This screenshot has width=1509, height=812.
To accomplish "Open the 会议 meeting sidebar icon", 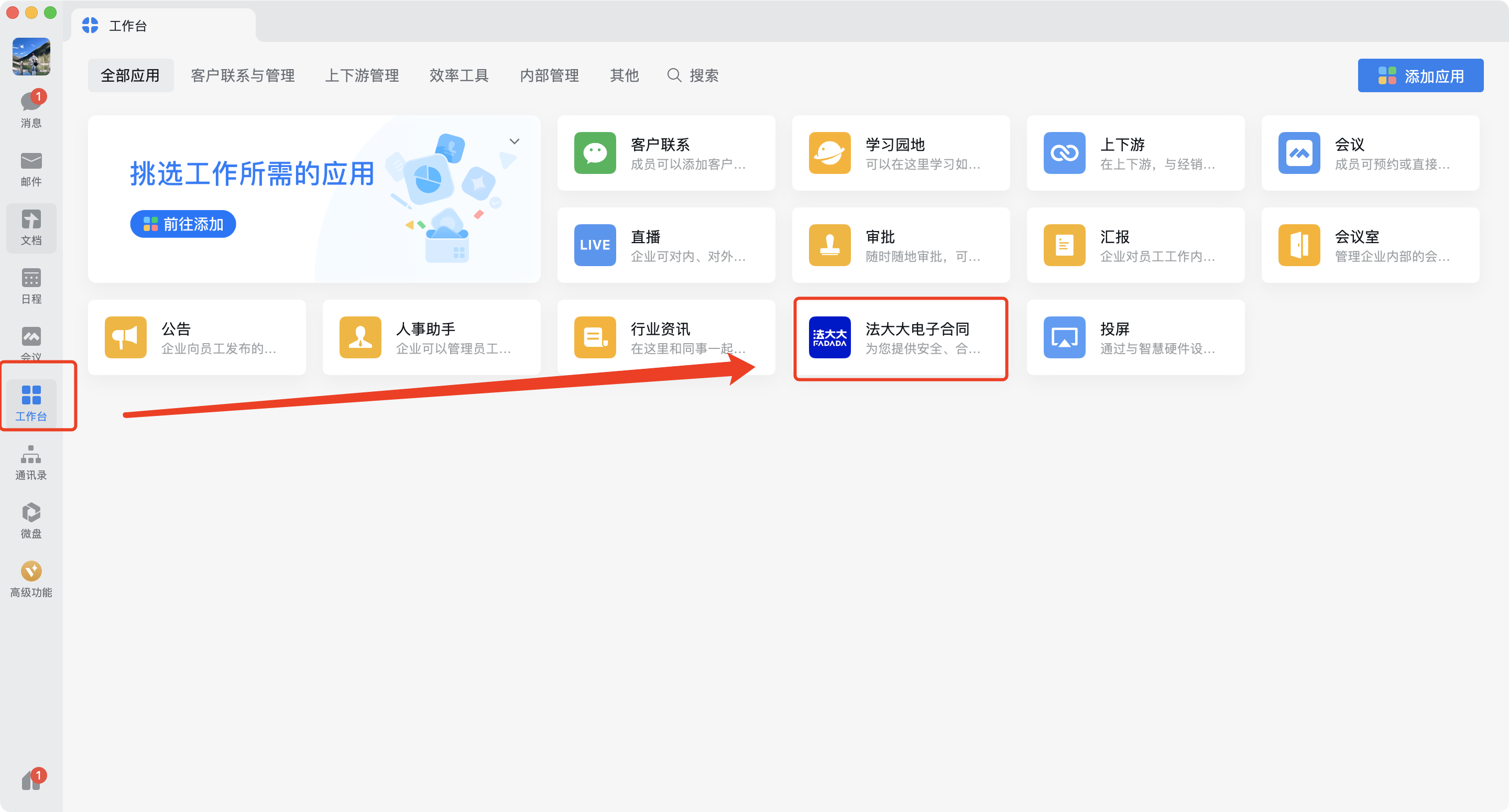I will [x=31, y=343].
